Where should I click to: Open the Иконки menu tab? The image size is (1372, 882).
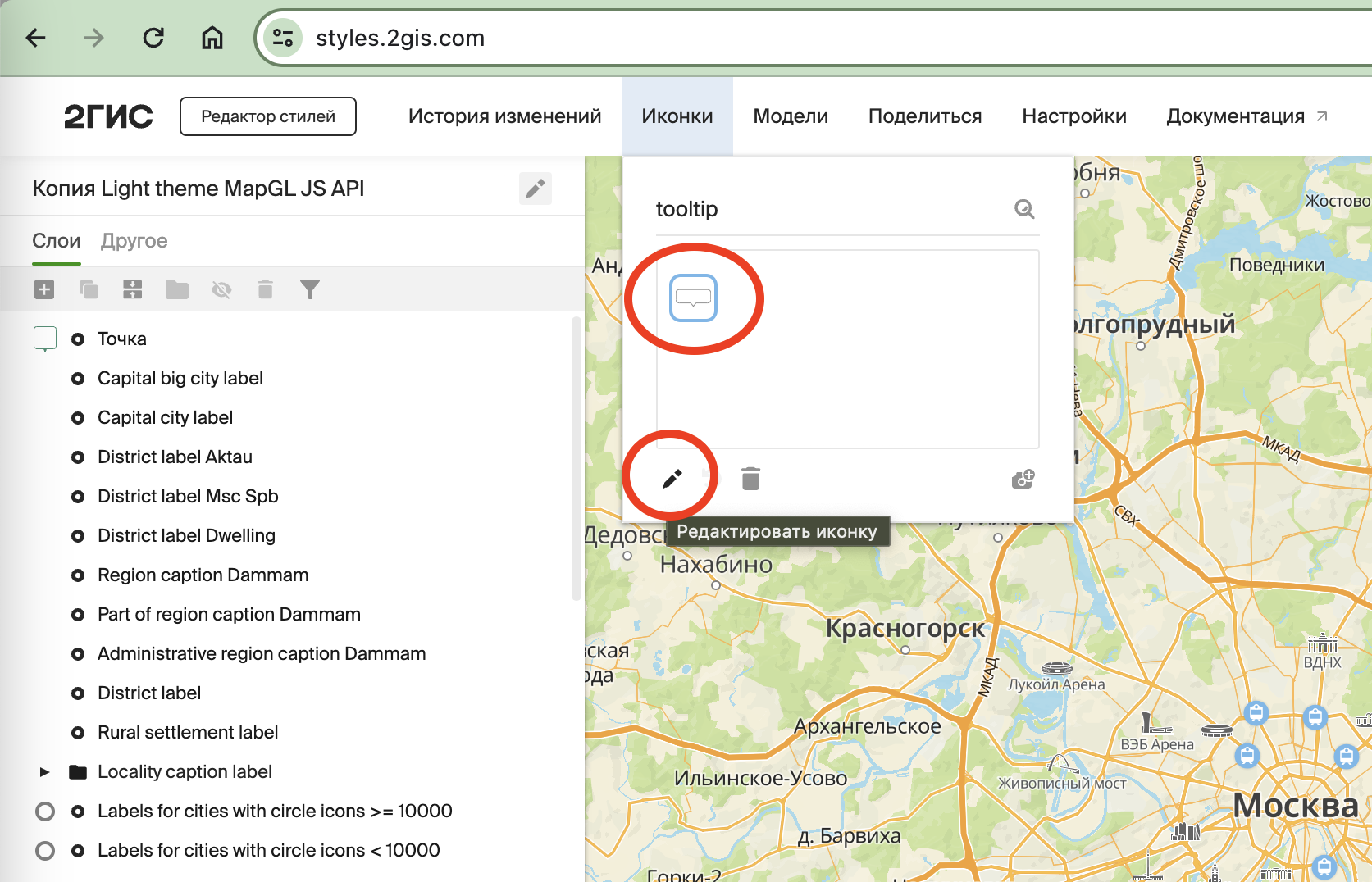[677, 116]
